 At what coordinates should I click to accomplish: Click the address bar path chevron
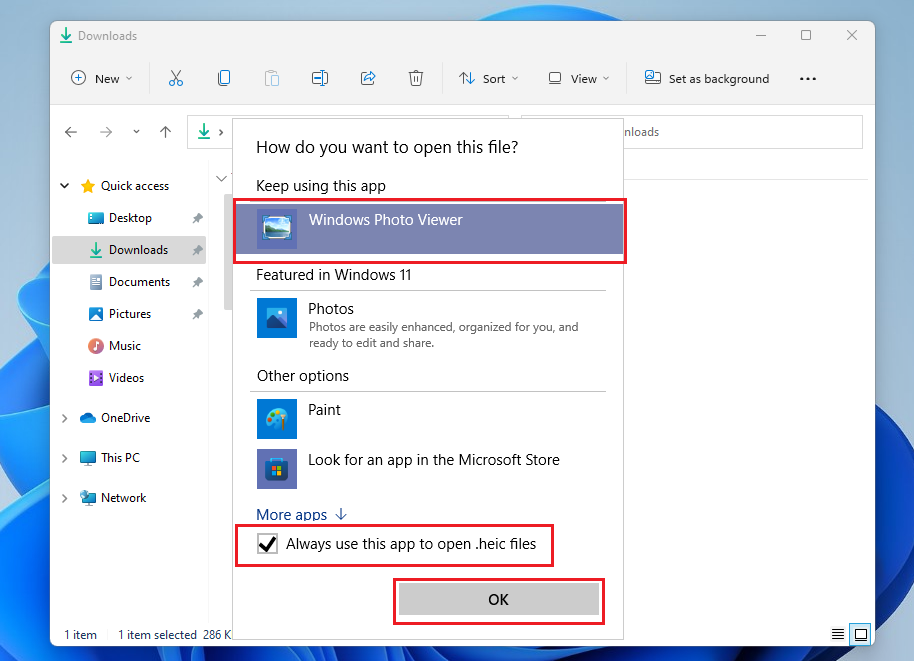pyautogui.click(x=221, y=132)
